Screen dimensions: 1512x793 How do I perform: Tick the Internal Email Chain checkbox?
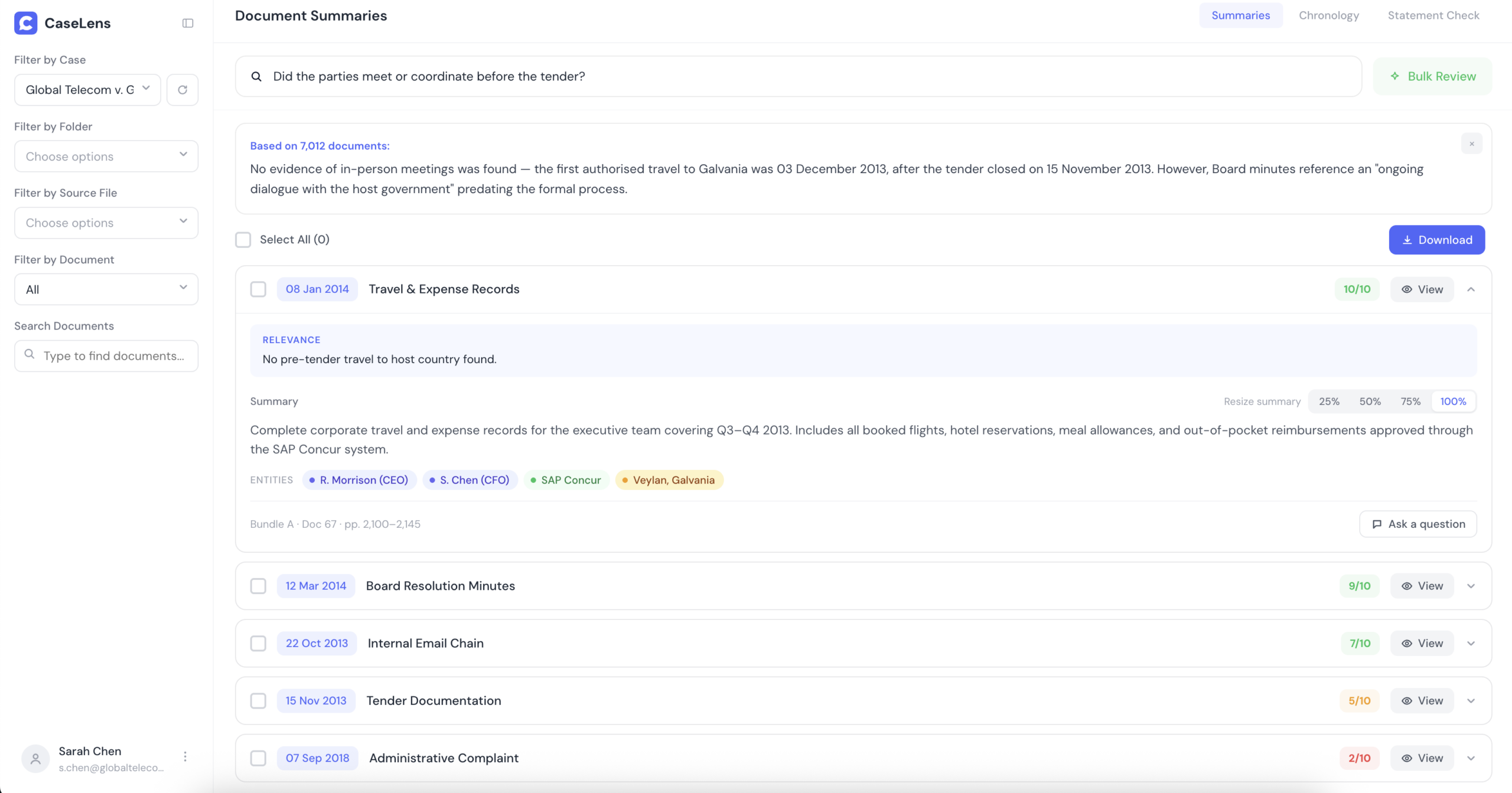tap(258, 643)
